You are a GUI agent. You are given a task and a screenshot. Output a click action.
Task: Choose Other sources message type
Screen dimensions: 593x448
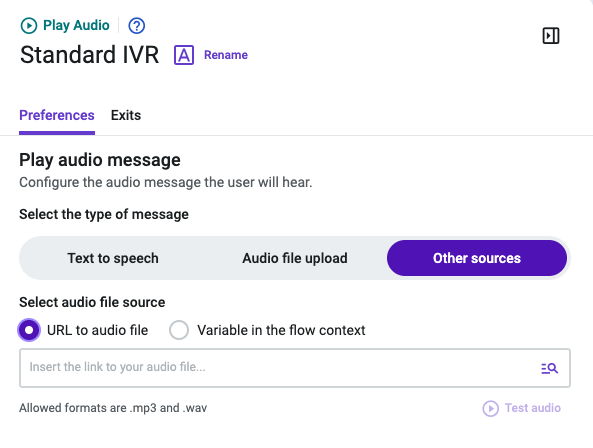pyautogui.click(x=477, y=258)
